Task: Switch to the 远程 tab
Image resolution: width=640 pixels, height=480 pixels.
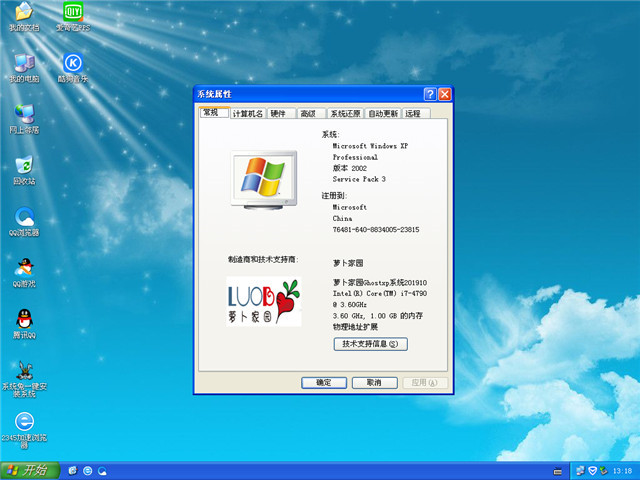Action: pyautogui.click(x=416, y=113)
